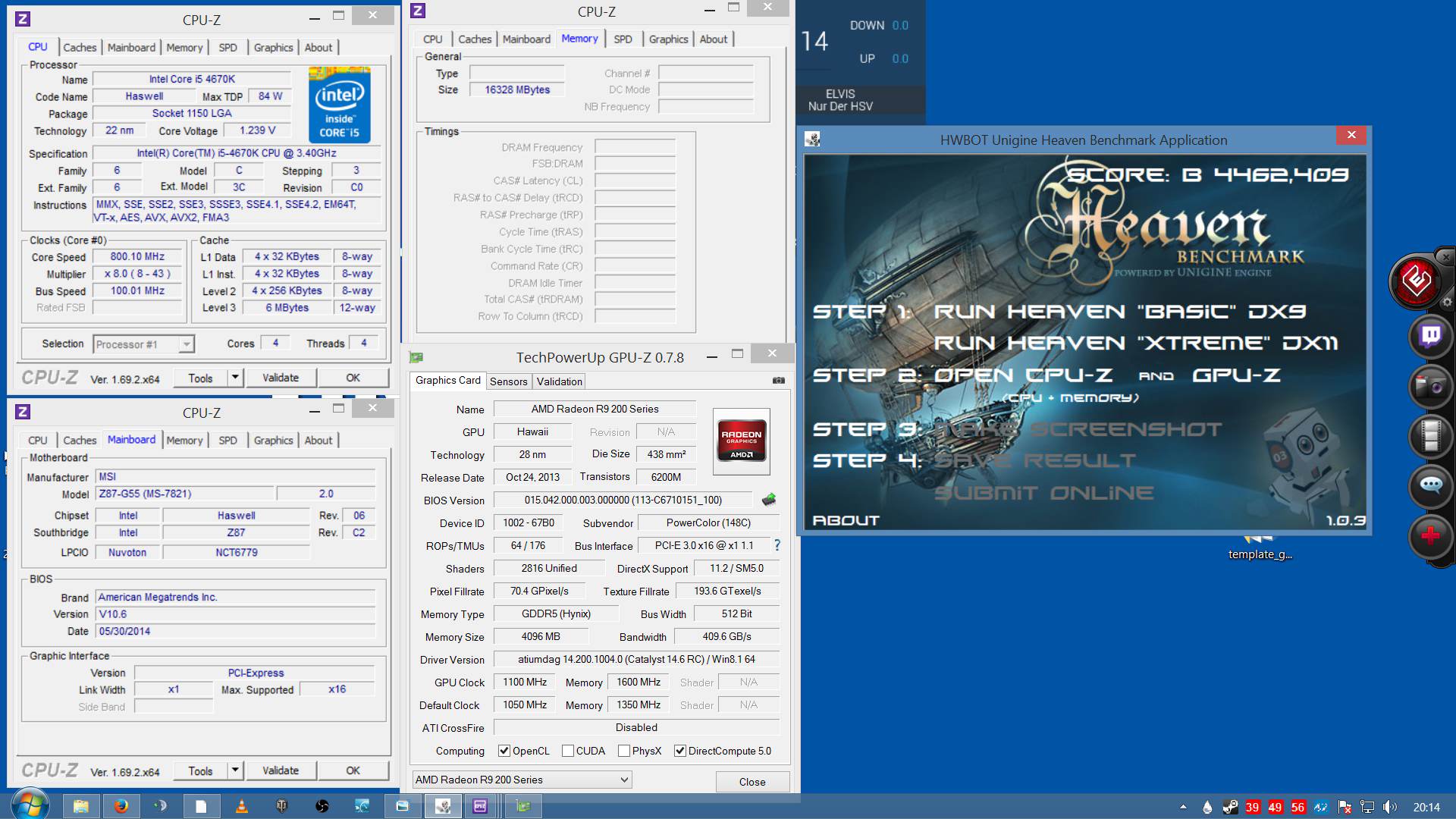Open the chat bubble button in overlay
The width and height of the screenshot is (1456, 819).
click(1430, 485)
